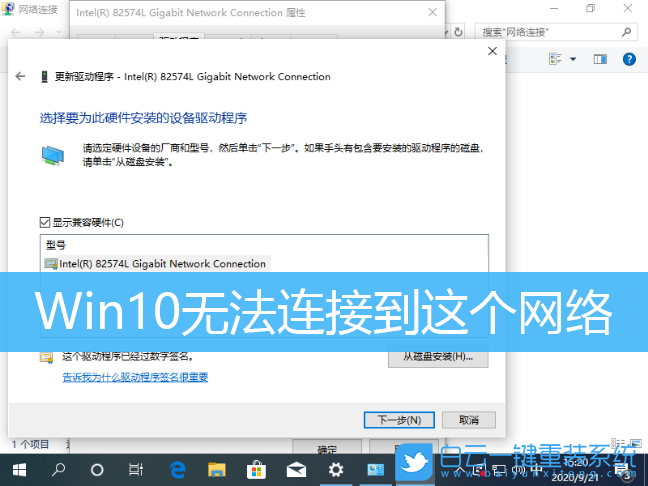Viewport: 648px width, 486px height.
Task: Click the 型号 column header
Action: (55, 245)
